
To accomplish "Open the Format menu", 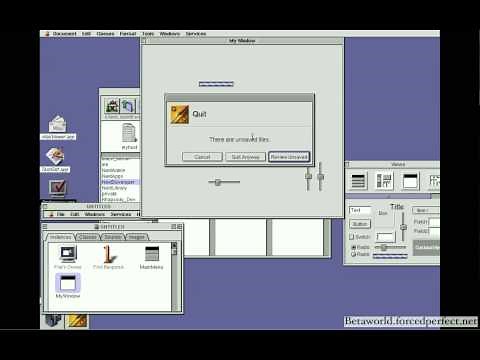I will [x=128, y=34].
